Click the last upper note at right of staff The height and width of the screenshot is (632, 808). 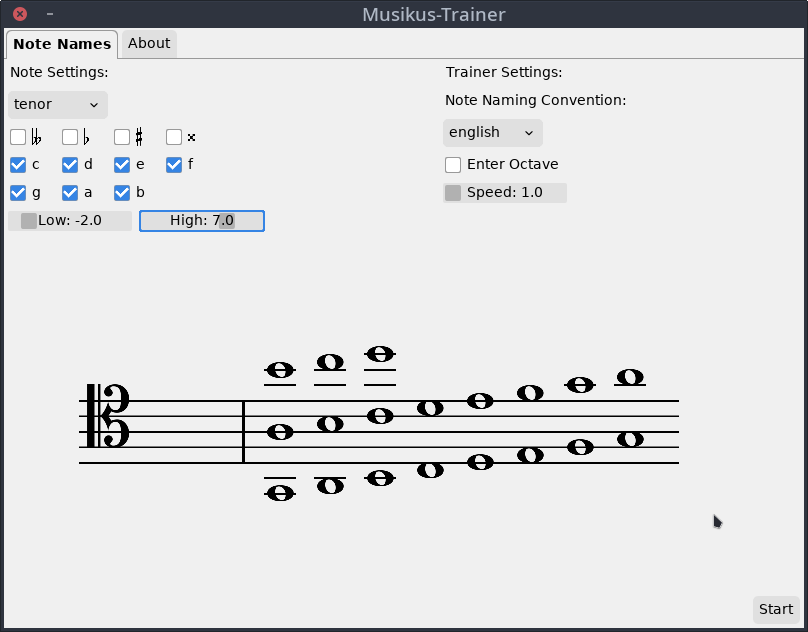[630, 377]
